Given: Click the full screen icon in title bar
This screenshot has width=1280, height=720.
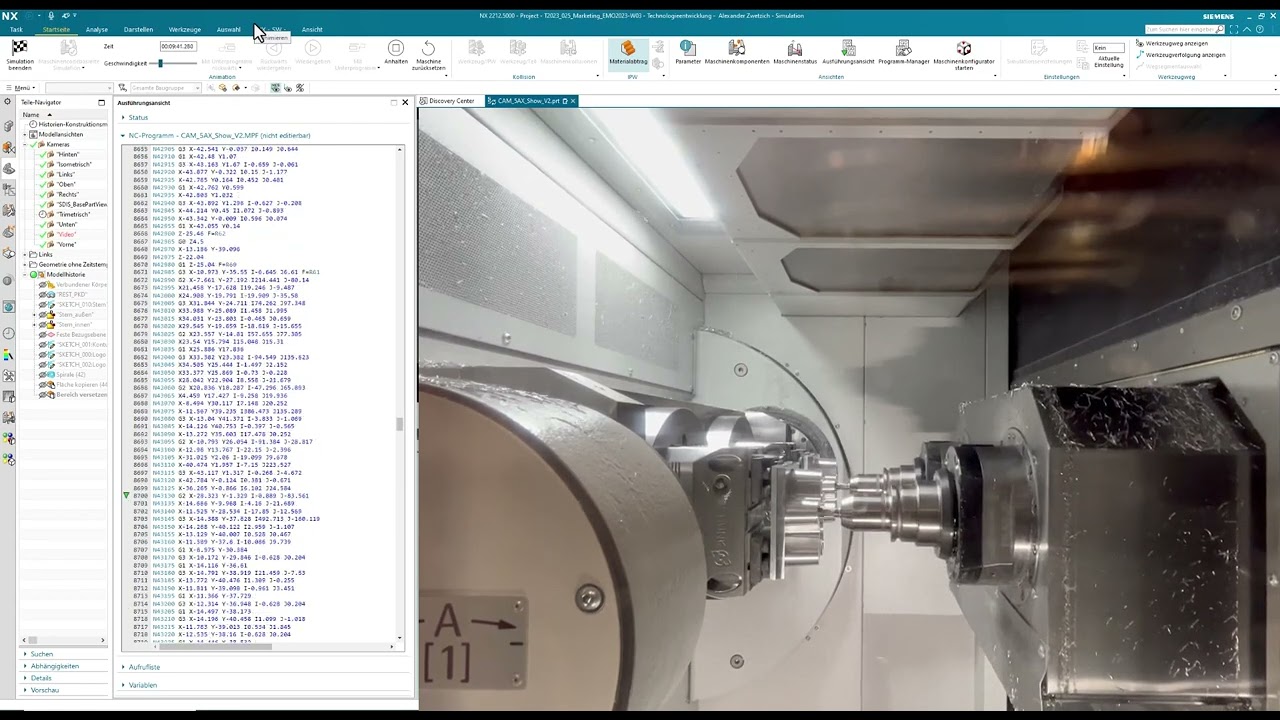Looking at the screenshot, I should pos(1234,29).
